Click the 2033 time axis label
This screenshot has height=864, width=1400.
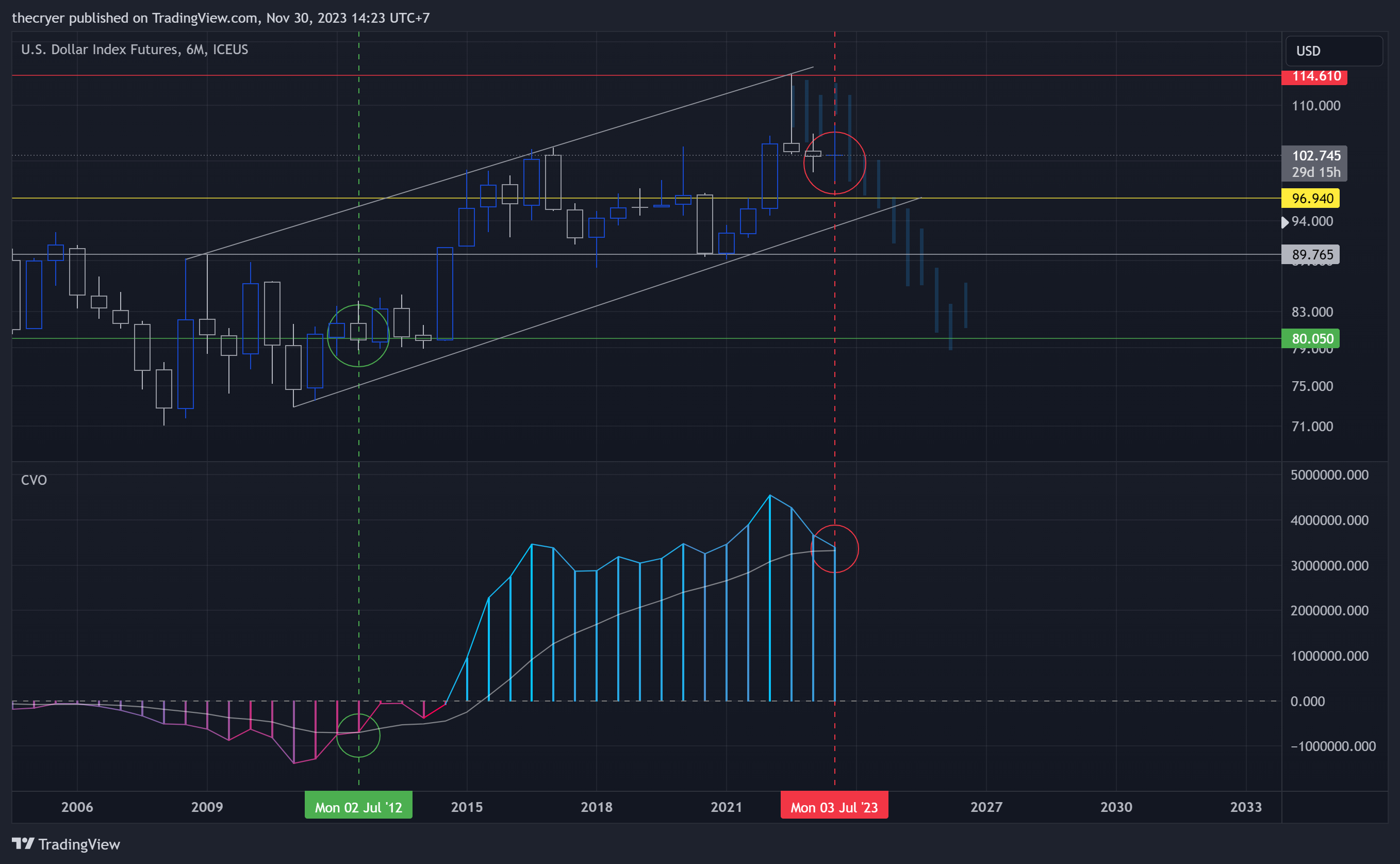pyautogui.click(x=1246, y=807)
